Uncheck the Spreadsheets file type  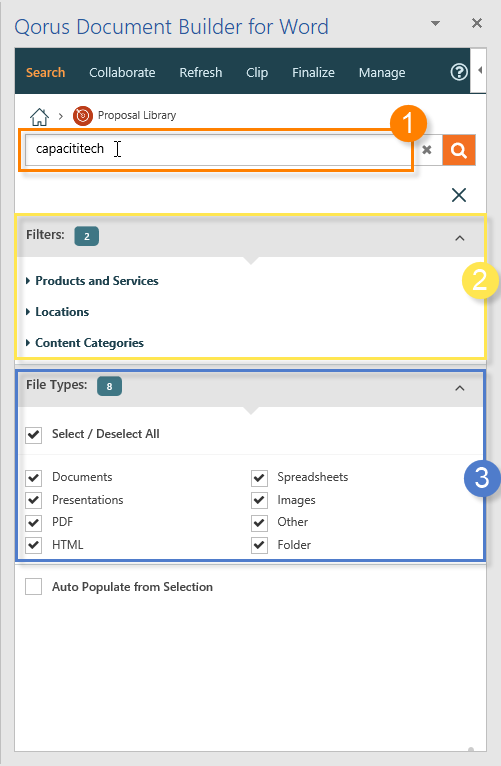point(259,477)
